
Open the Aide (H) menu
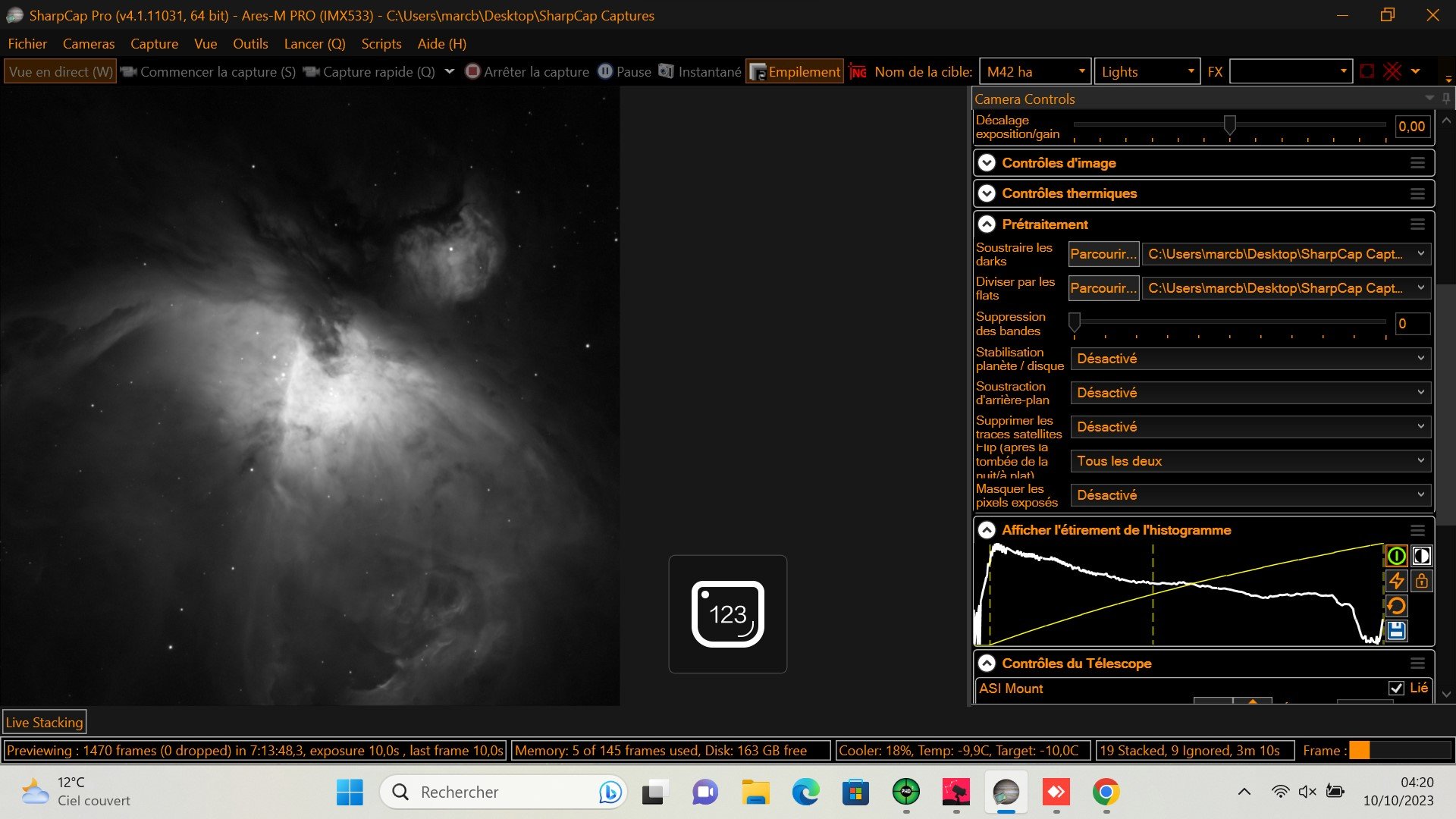pyautogui.click(x=442, y=44)
